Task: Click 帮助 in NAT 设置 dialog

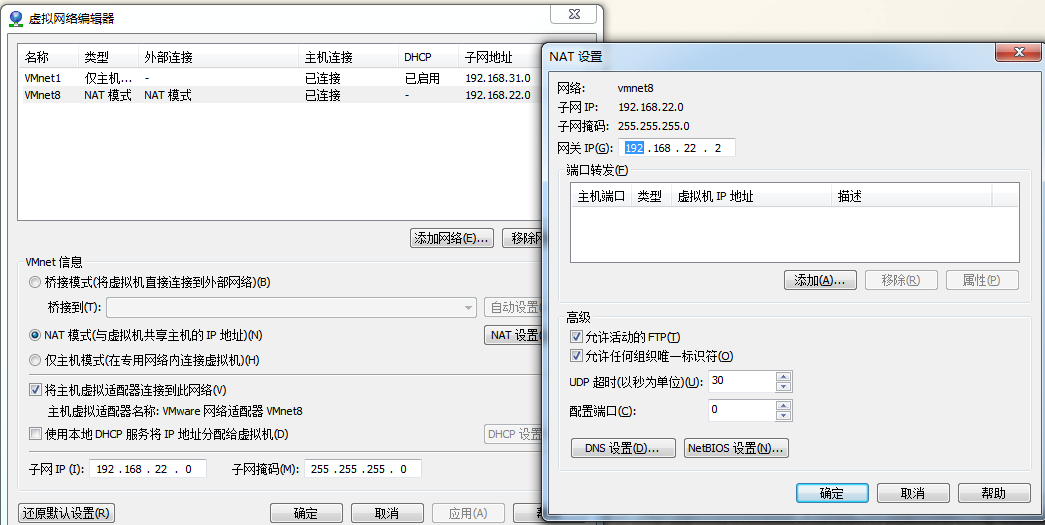Action: [994, 493]
